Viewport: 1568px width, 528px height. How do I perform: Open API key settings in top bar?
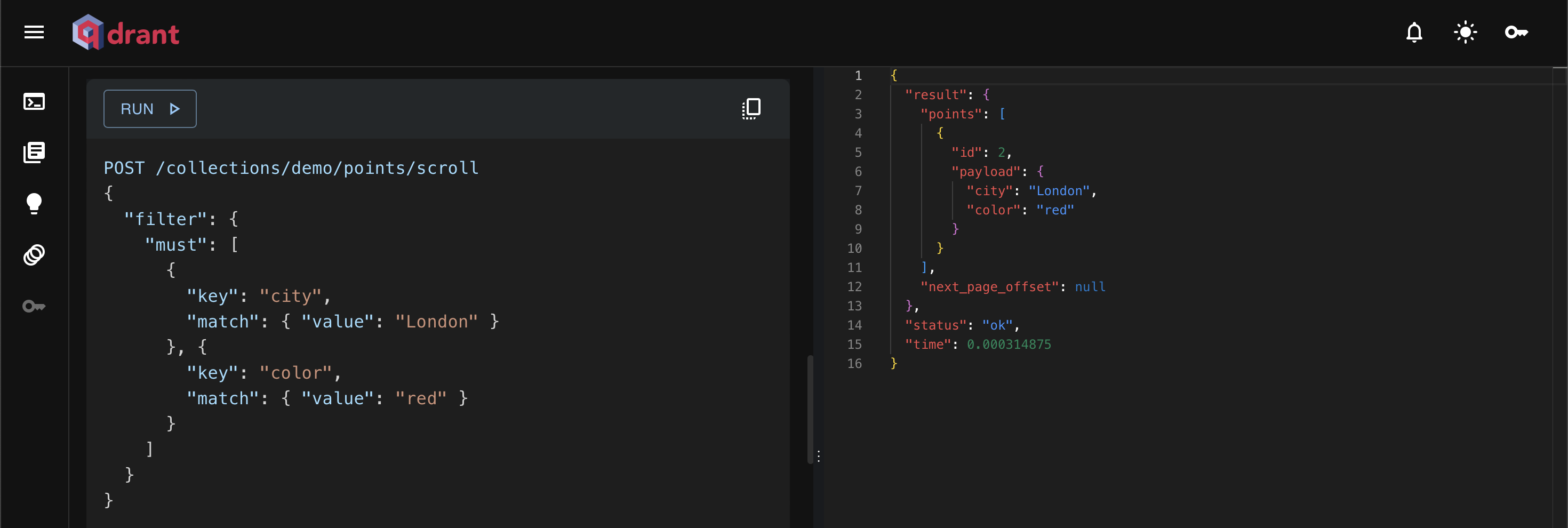(1516, 33)
